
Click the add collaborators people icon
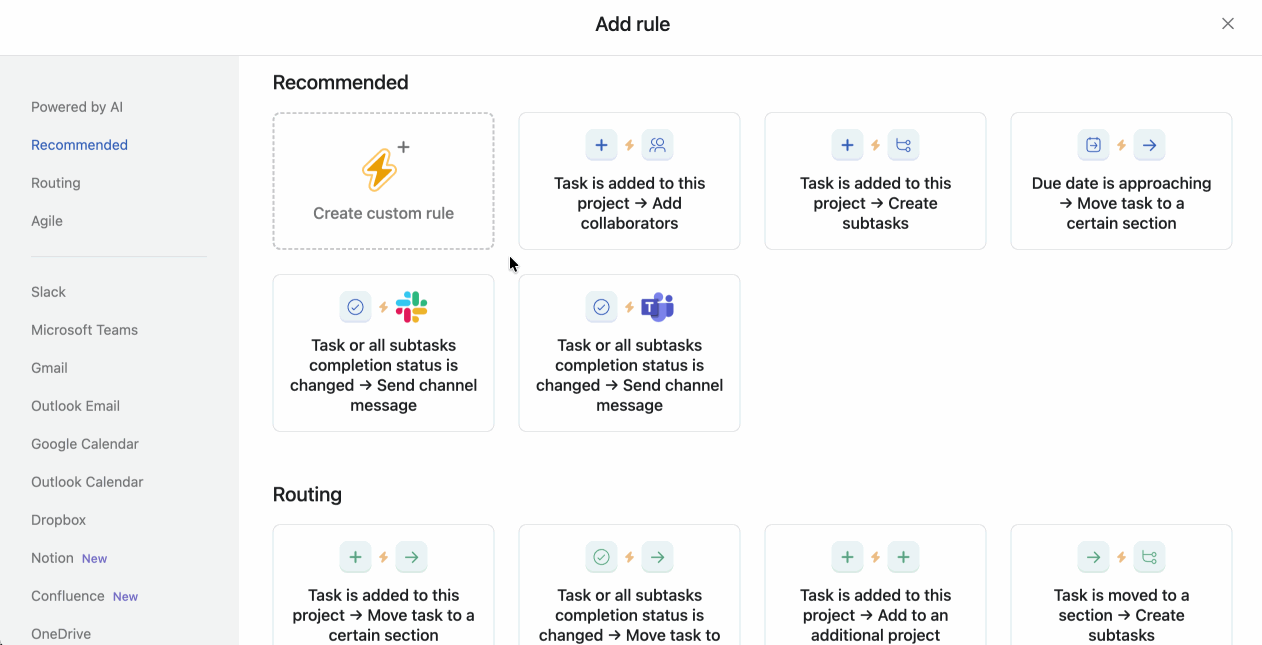(x=657, y=145)
